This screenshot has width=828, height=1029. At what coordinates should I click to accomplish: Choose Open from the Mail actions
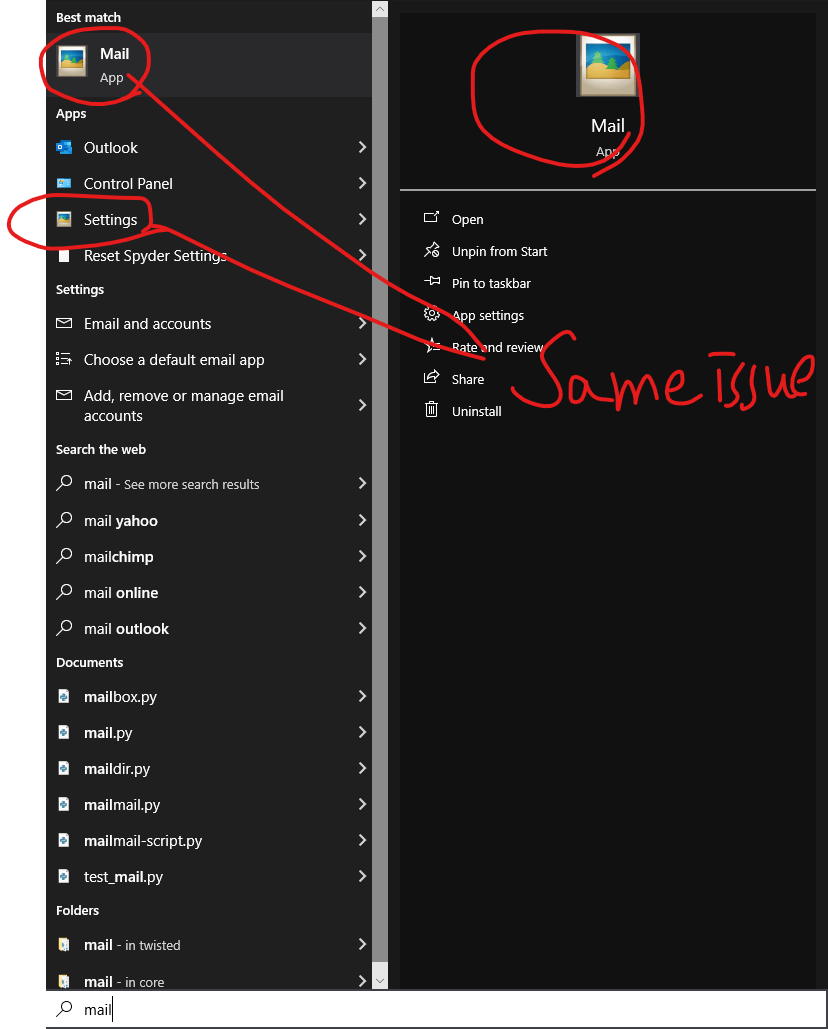coord(467,220)
